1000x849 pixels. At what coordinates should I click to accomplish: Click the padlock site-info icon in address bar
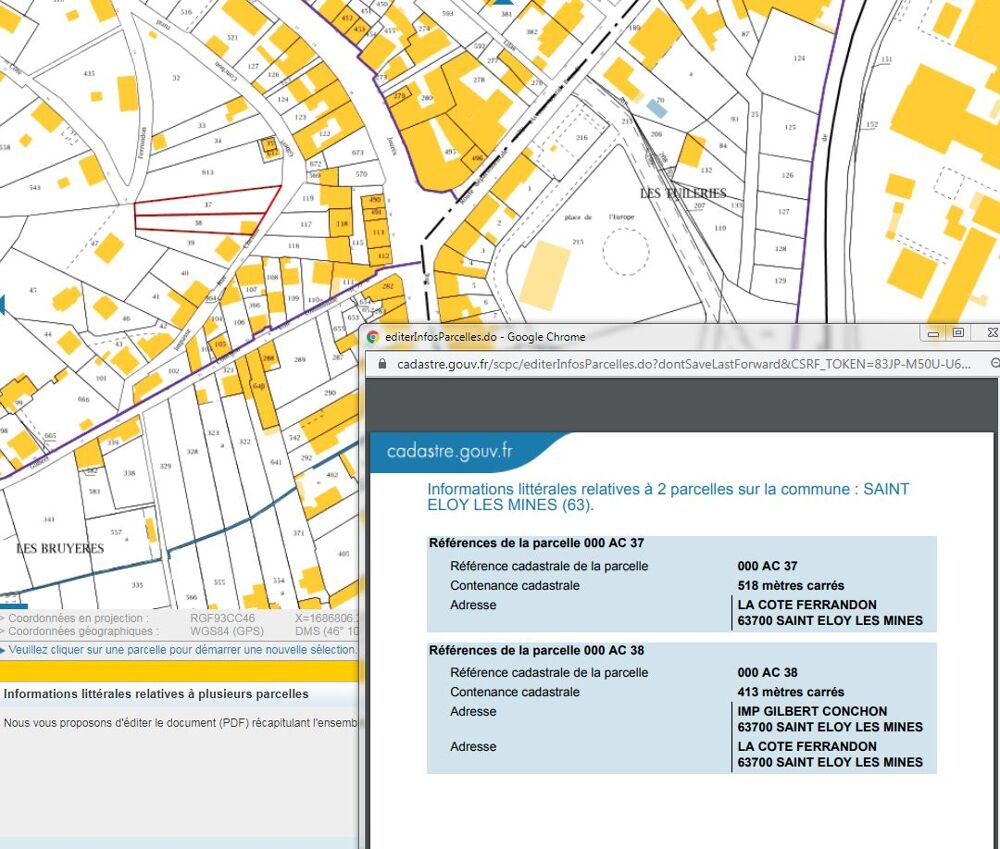[382, 364]
